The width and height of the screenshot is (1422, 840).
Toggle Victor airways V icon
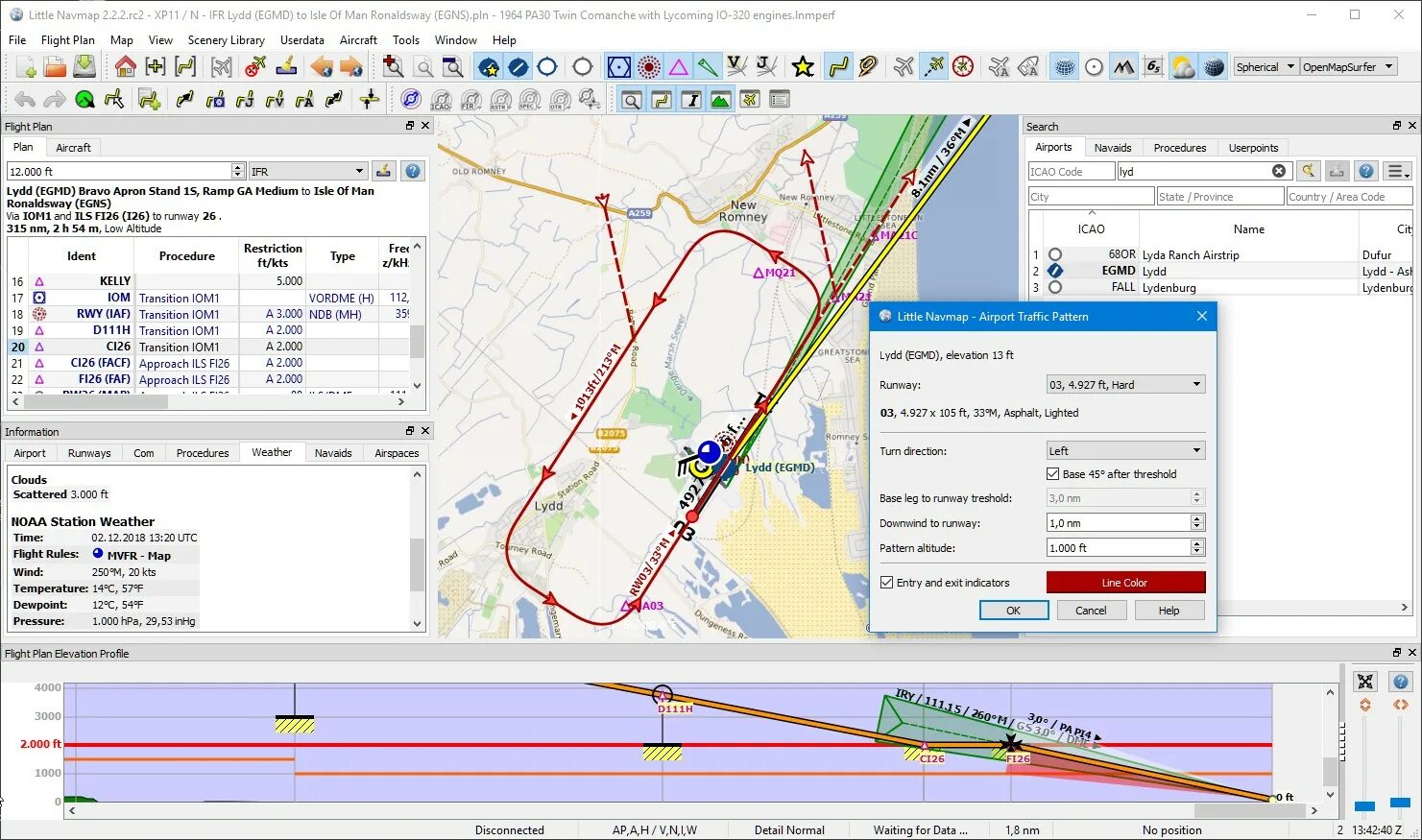(736, 66)
